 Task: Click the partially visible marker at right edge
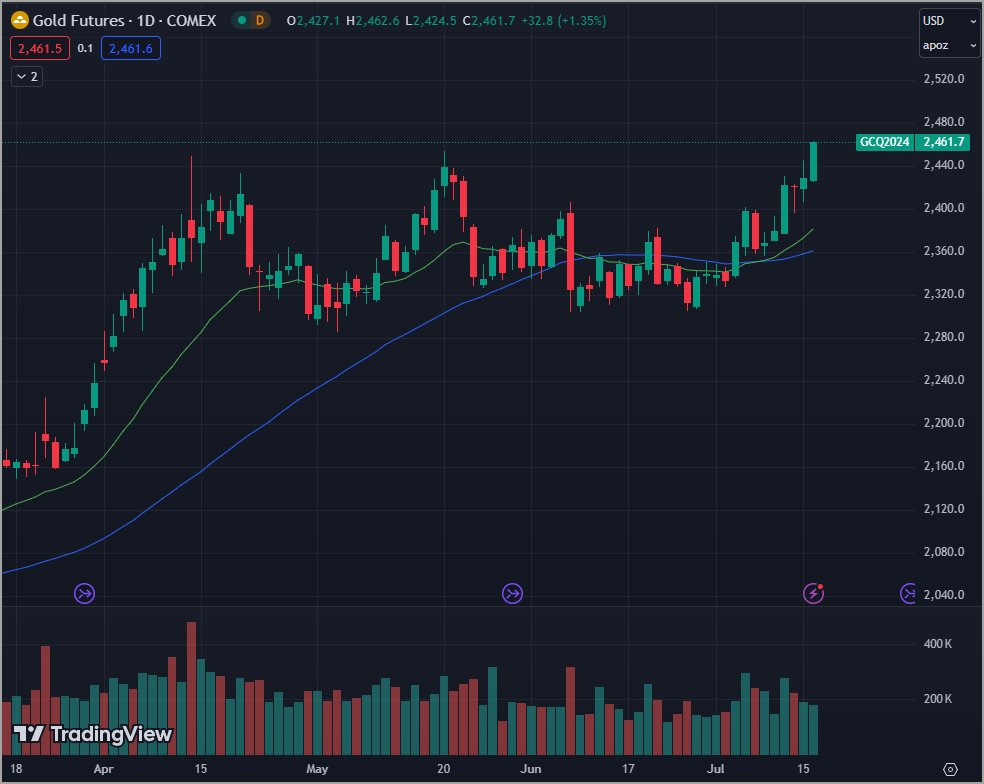(907, 593)
